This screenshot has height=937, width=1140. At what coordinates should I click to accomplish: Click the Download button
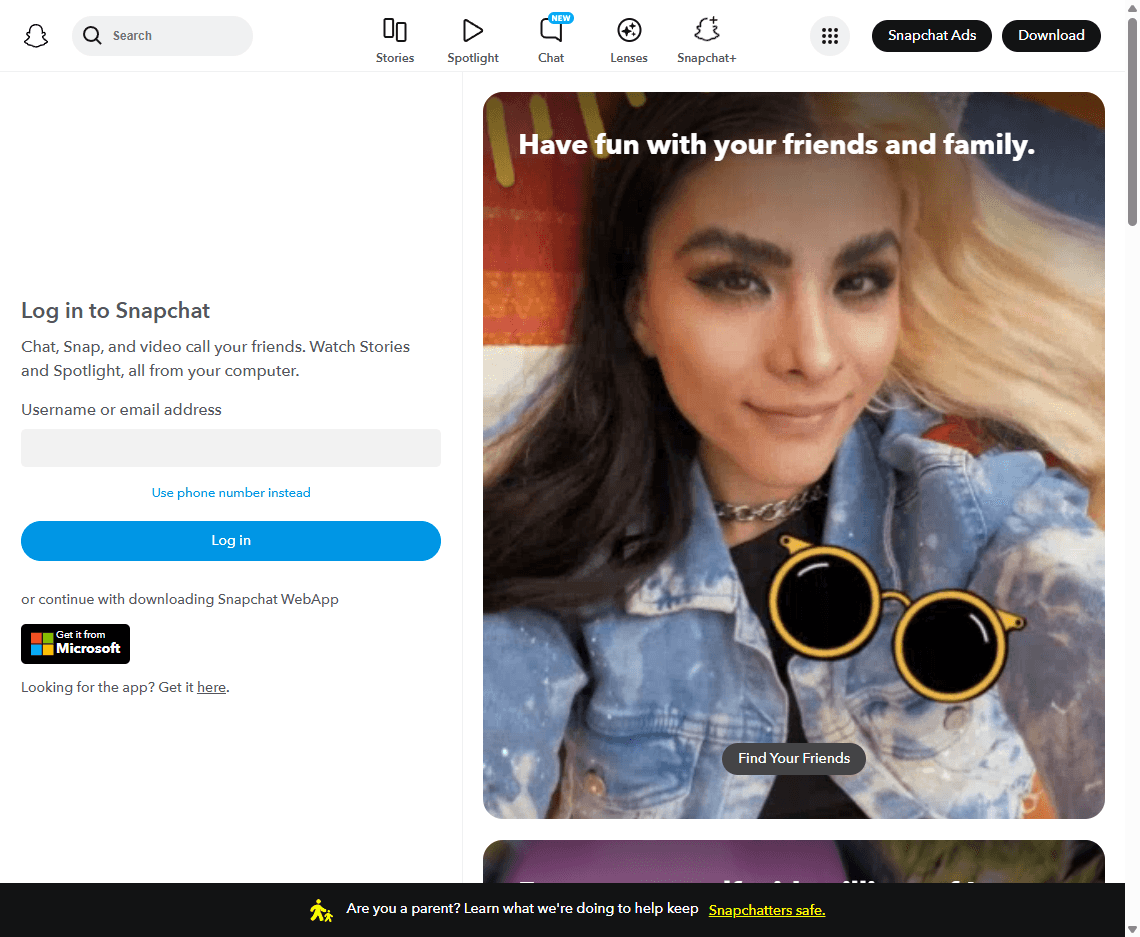point(1051,36)
